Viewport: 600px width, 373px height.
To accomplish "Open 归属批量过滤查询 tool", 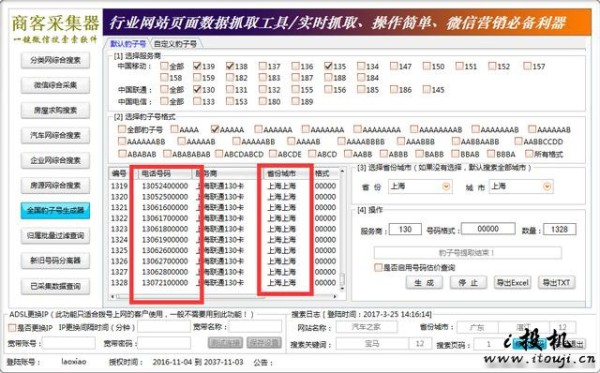I will (55, 235).
